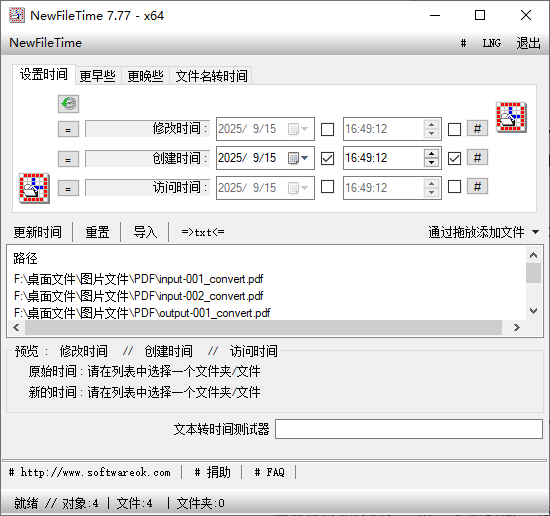Click the drag-drop icon at the right
Image resolution: width=550 pixels, height=516 pixels.
[x=511, y=117]
